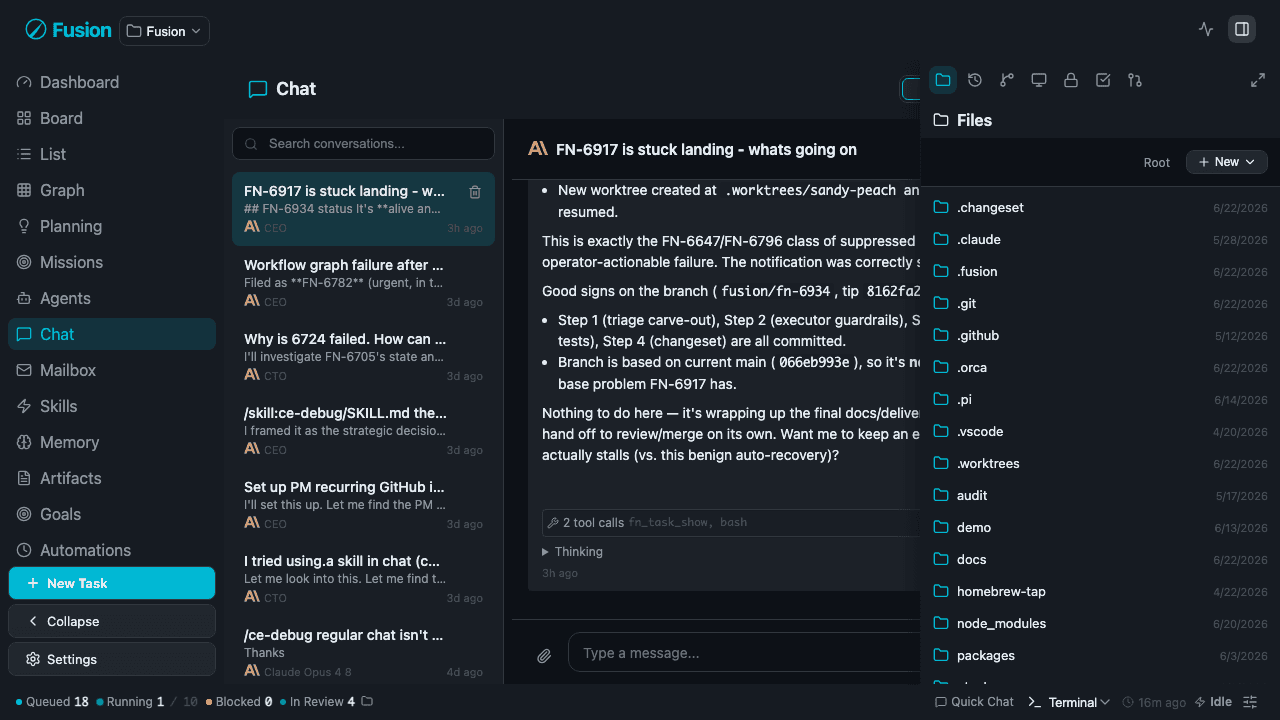Open Graph view in sidebar

point(112,190)
